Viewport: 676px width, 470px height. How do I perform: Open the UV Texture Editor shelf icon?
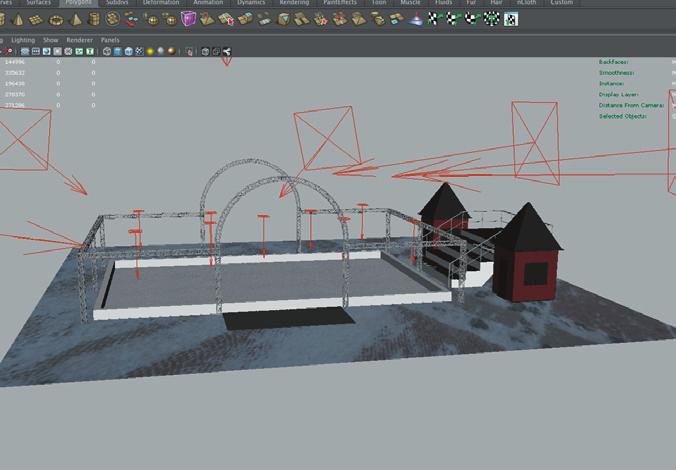[511, 19]
